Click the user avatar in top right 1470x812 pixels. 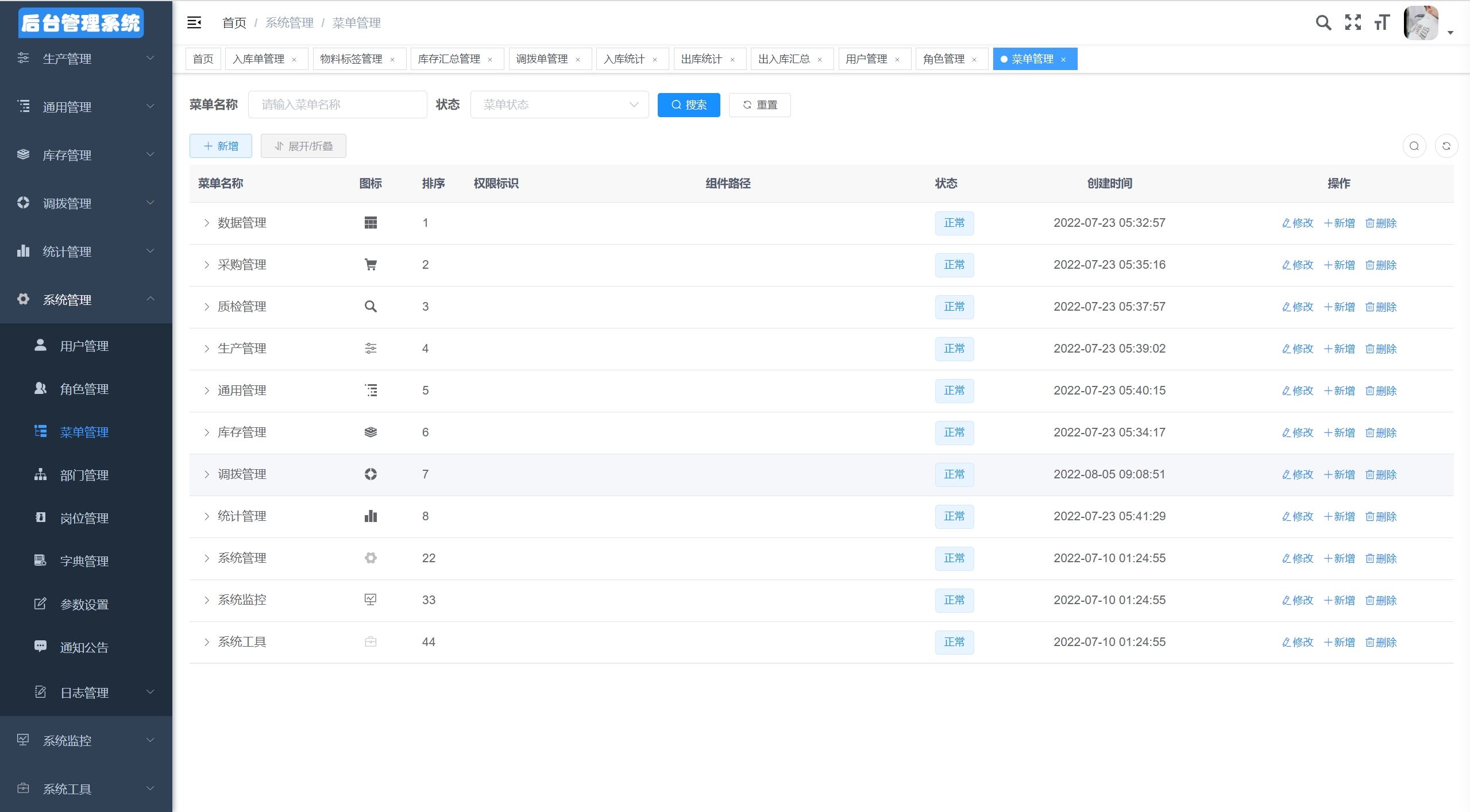pyautogui.click(x=1421, y=23)
